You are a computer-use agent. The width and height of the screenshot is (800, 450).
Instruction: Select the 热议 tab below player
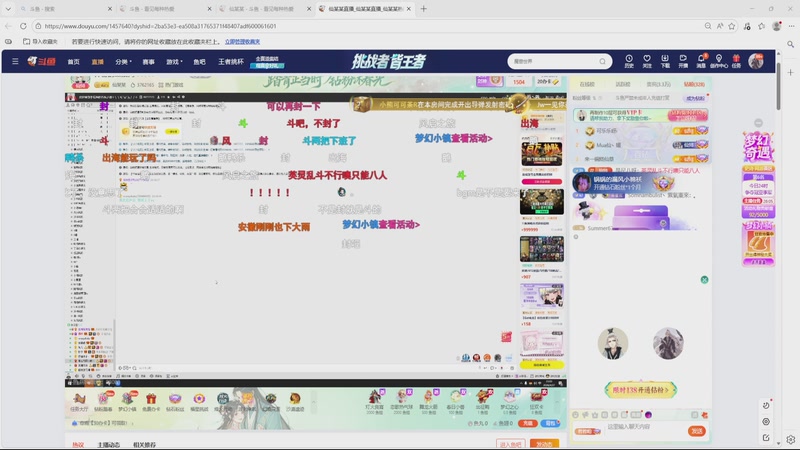[78, 444]
